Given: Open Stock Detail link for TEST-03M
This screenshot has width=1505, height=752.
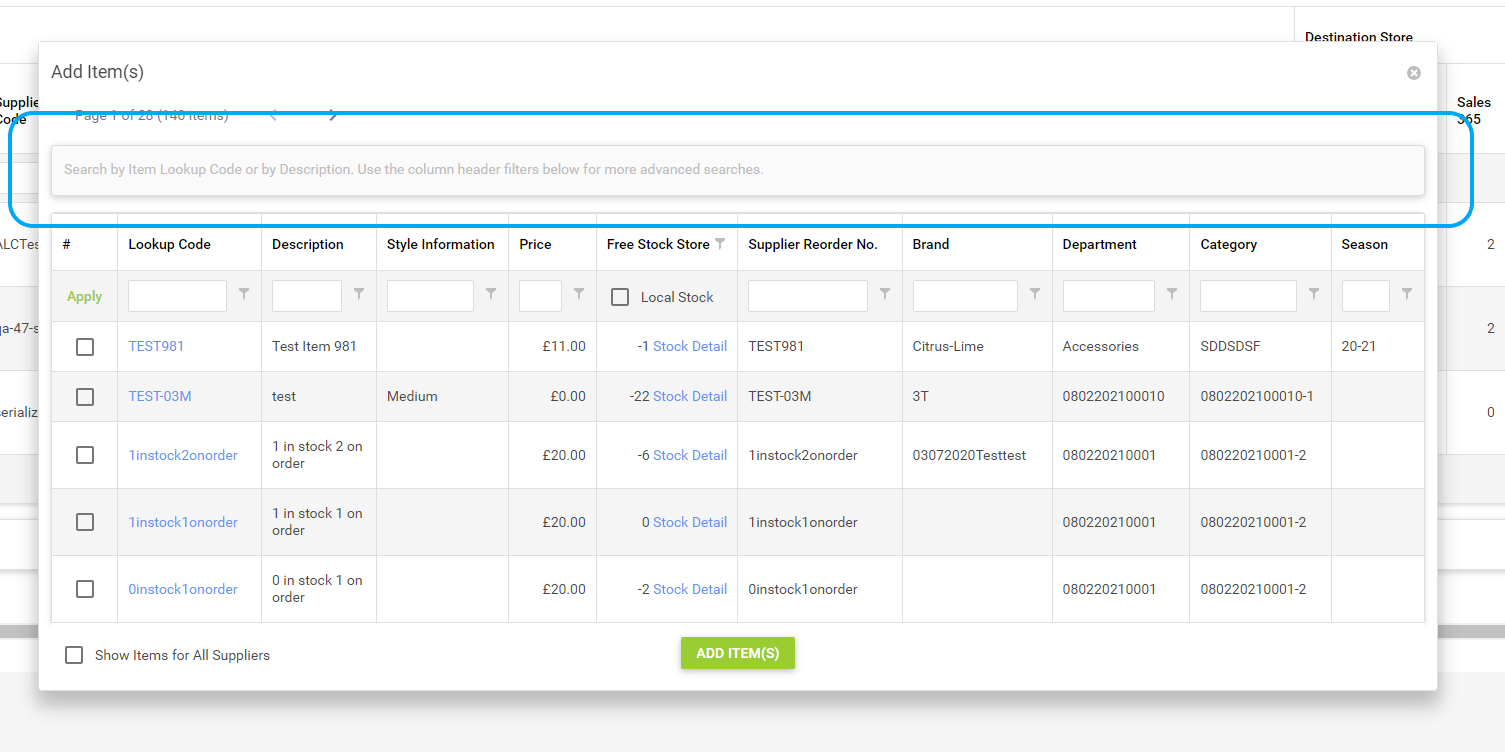Looking at the screenshot, I should pyautogui.click(x=689, y=396).
